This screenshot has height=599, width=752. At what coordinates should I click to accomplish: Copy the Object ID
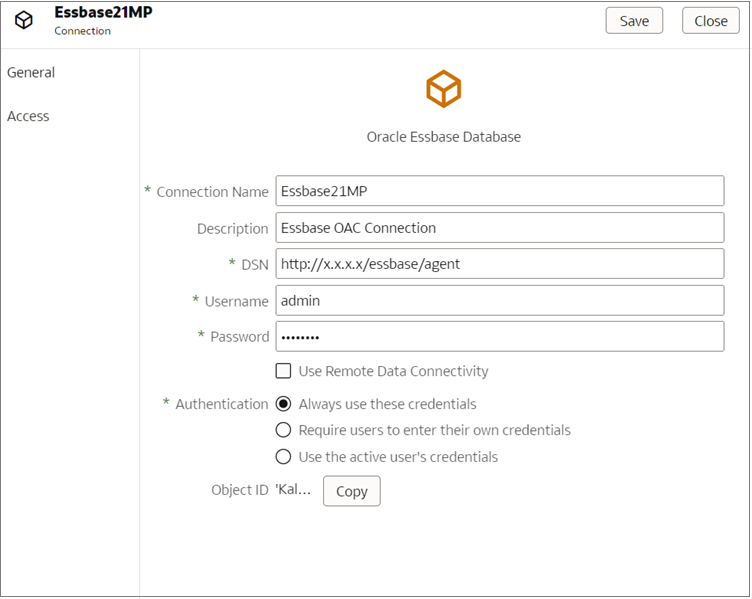click(351, 491)
